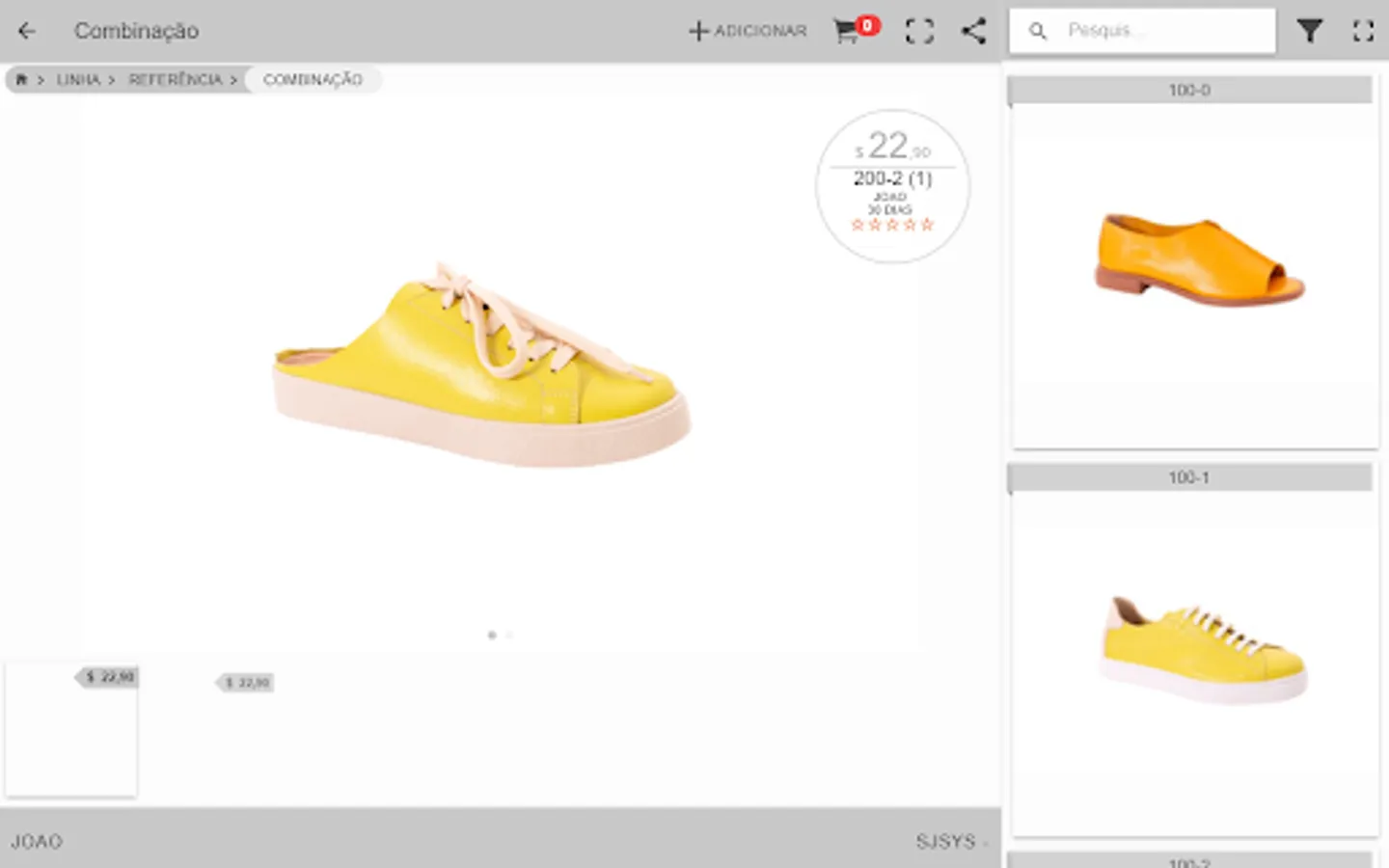Click the yellow mule shoe image
The height and width of the screenshot is (868, 1389).
coord(482,366)
